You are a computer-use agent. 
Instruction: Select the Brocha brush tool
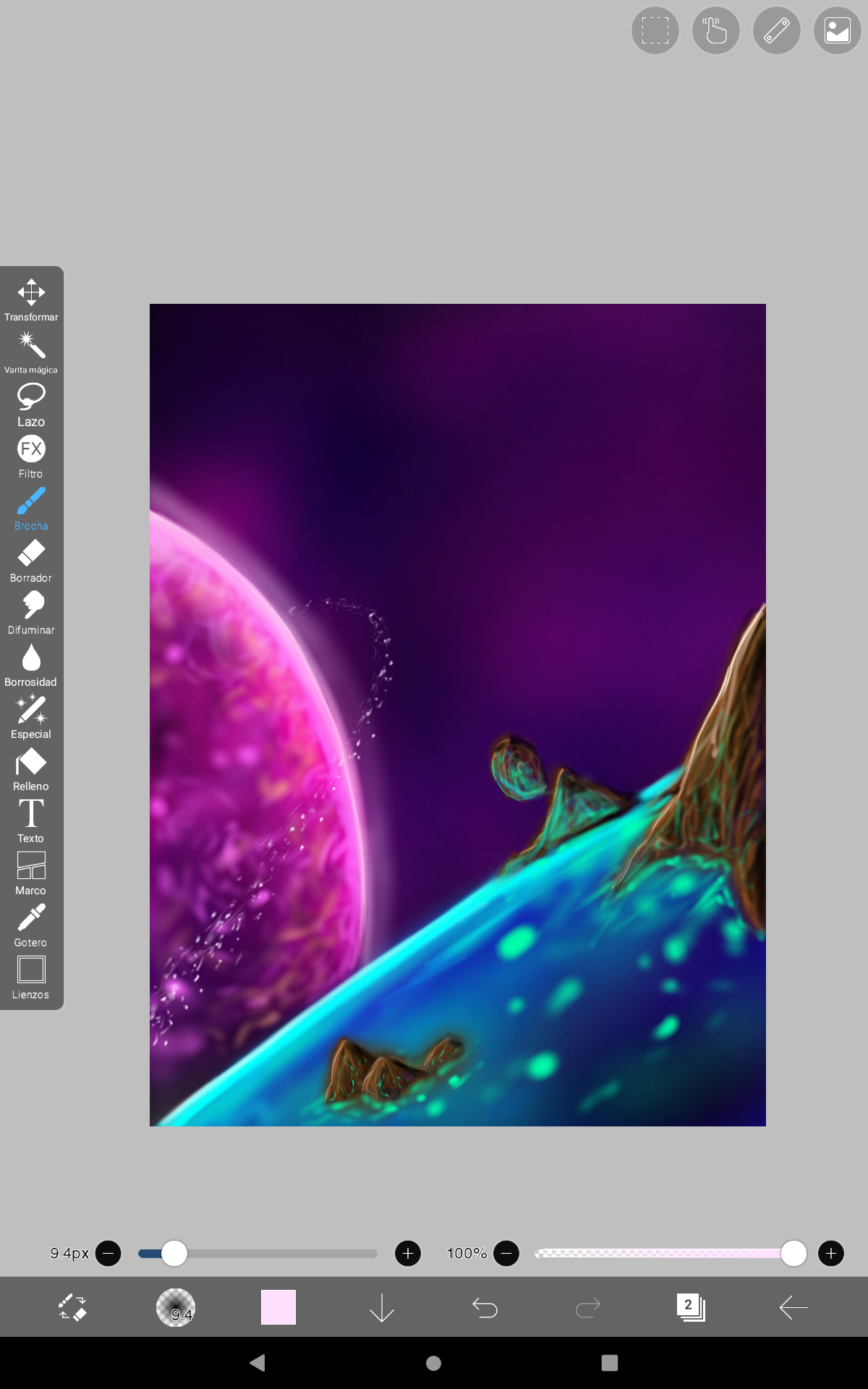pyautogui.click(x=31, y=509)
